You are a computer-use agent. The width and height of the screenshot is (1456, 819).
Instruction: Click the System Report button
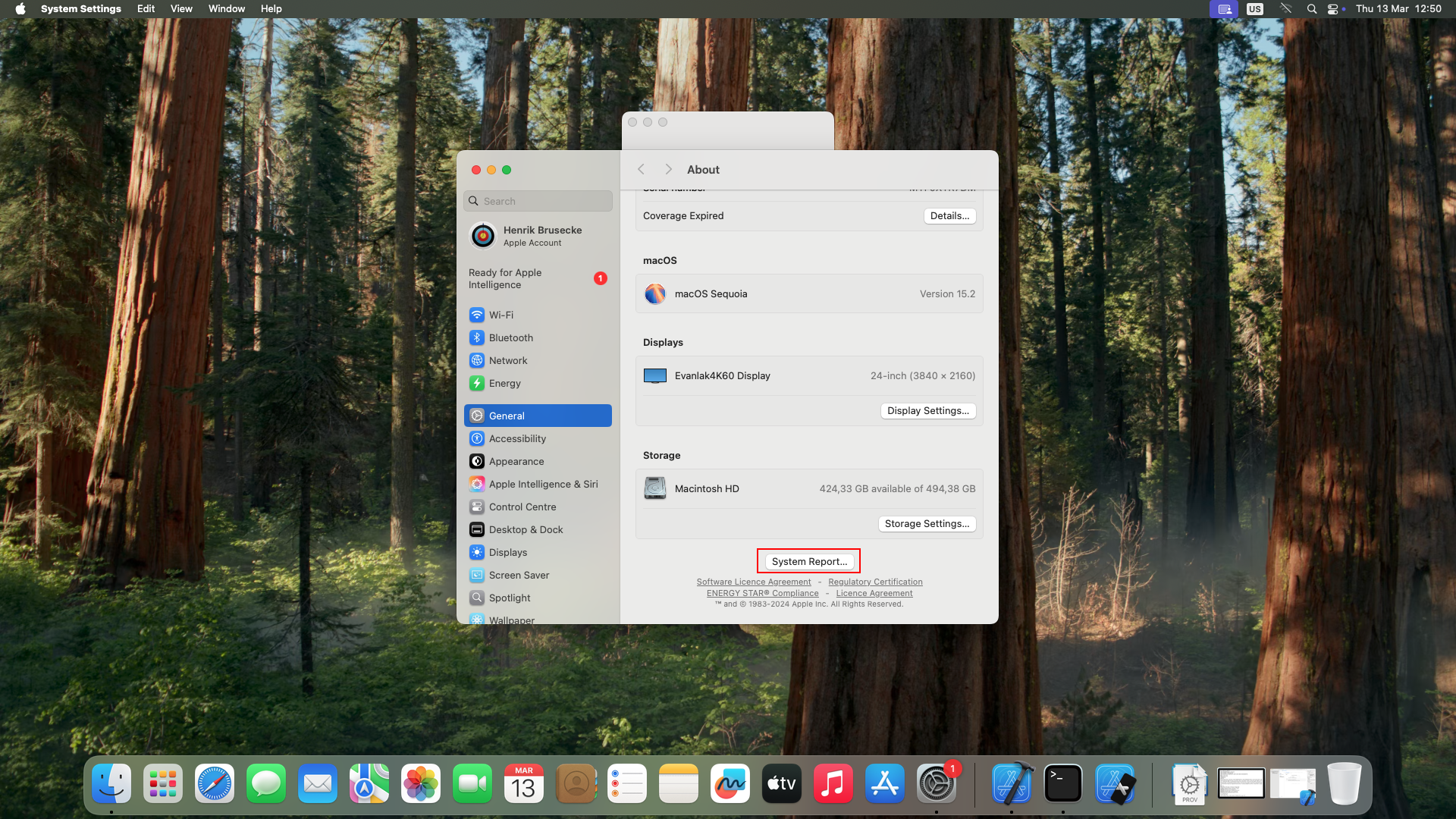809,561
